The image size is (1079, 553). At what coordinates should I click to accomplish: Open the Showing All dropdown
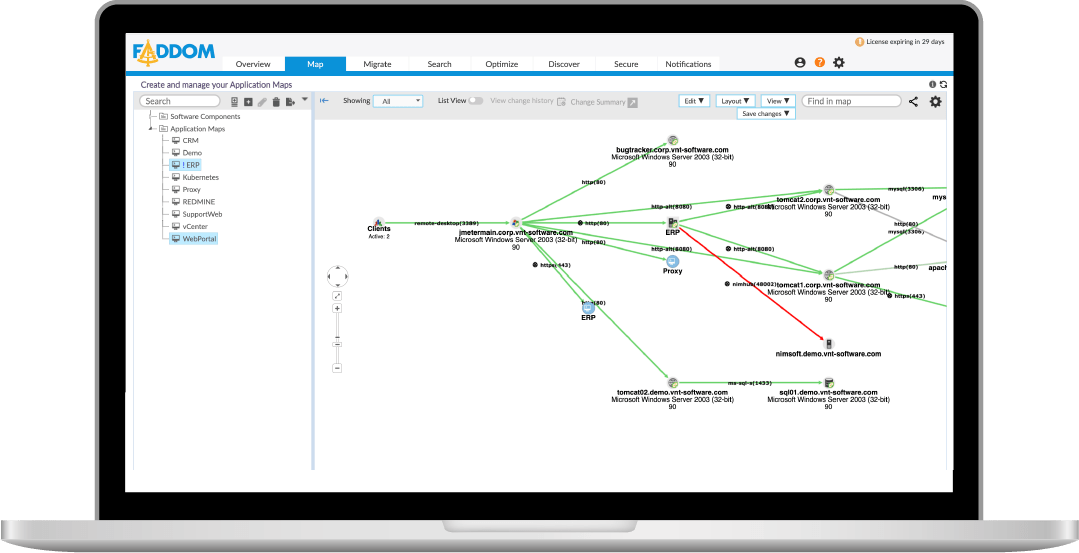398,101
